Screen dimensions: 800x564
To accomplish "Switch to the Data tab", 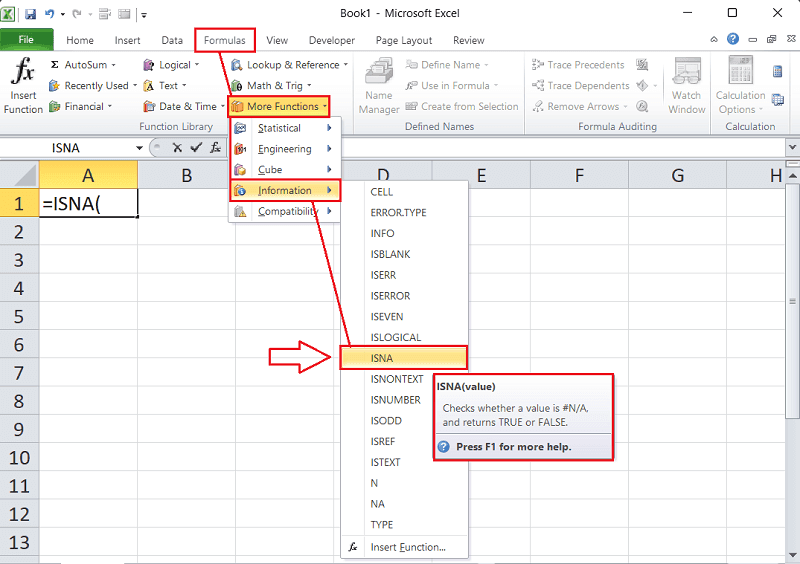I will coord(172,40).
